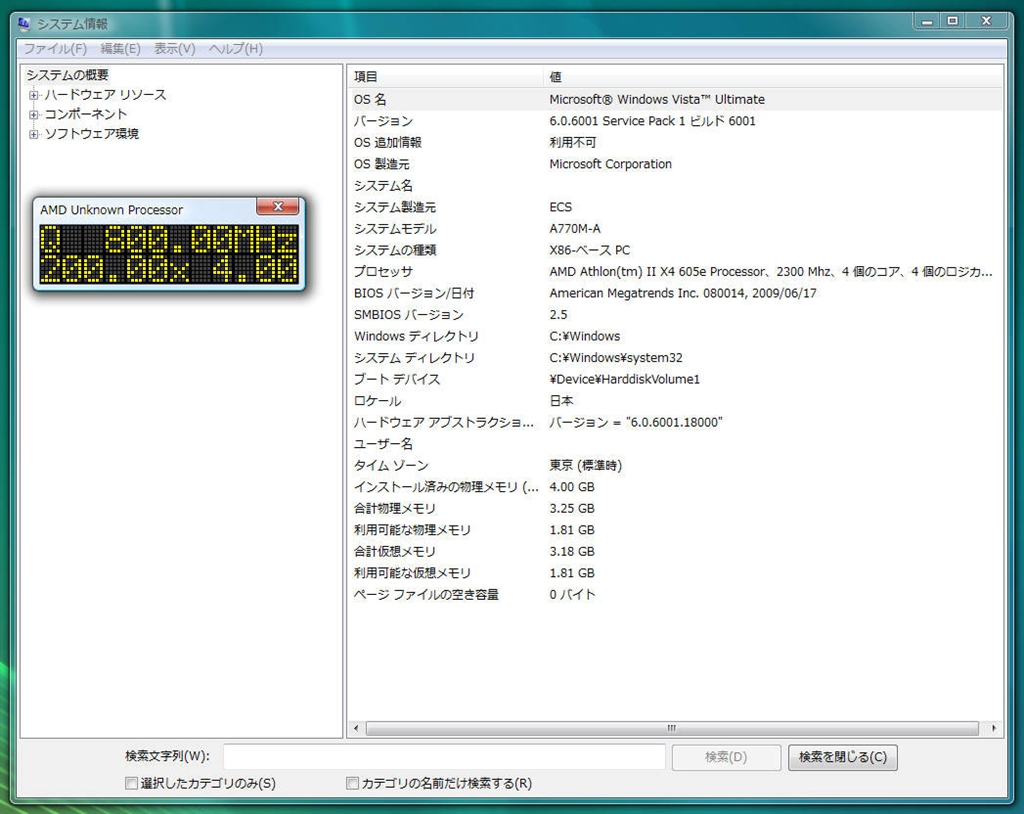The height and width of the screenshot is (814, 1024).
Task: Open the ヘルプ(H) menu
Action: 236,49
